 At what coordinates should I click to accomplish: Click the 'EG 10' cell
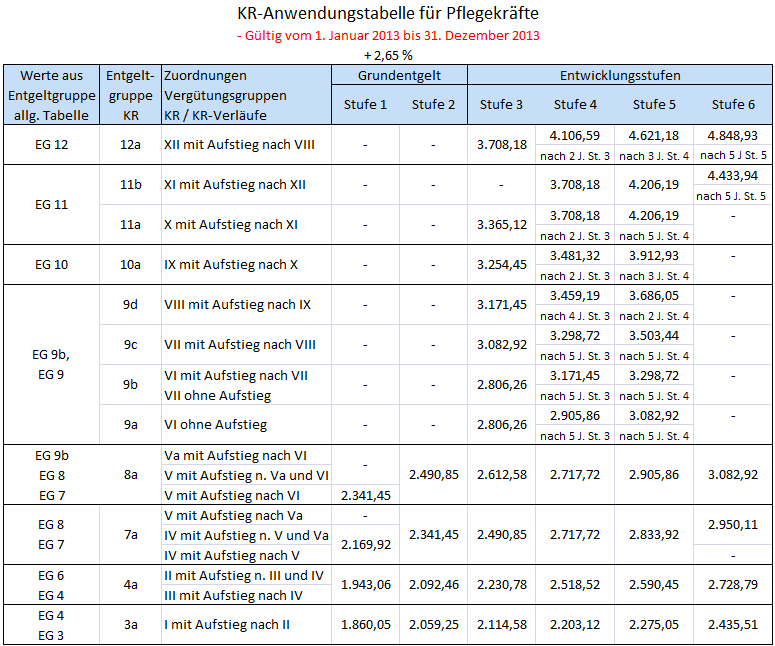click(x=51, y=264)
